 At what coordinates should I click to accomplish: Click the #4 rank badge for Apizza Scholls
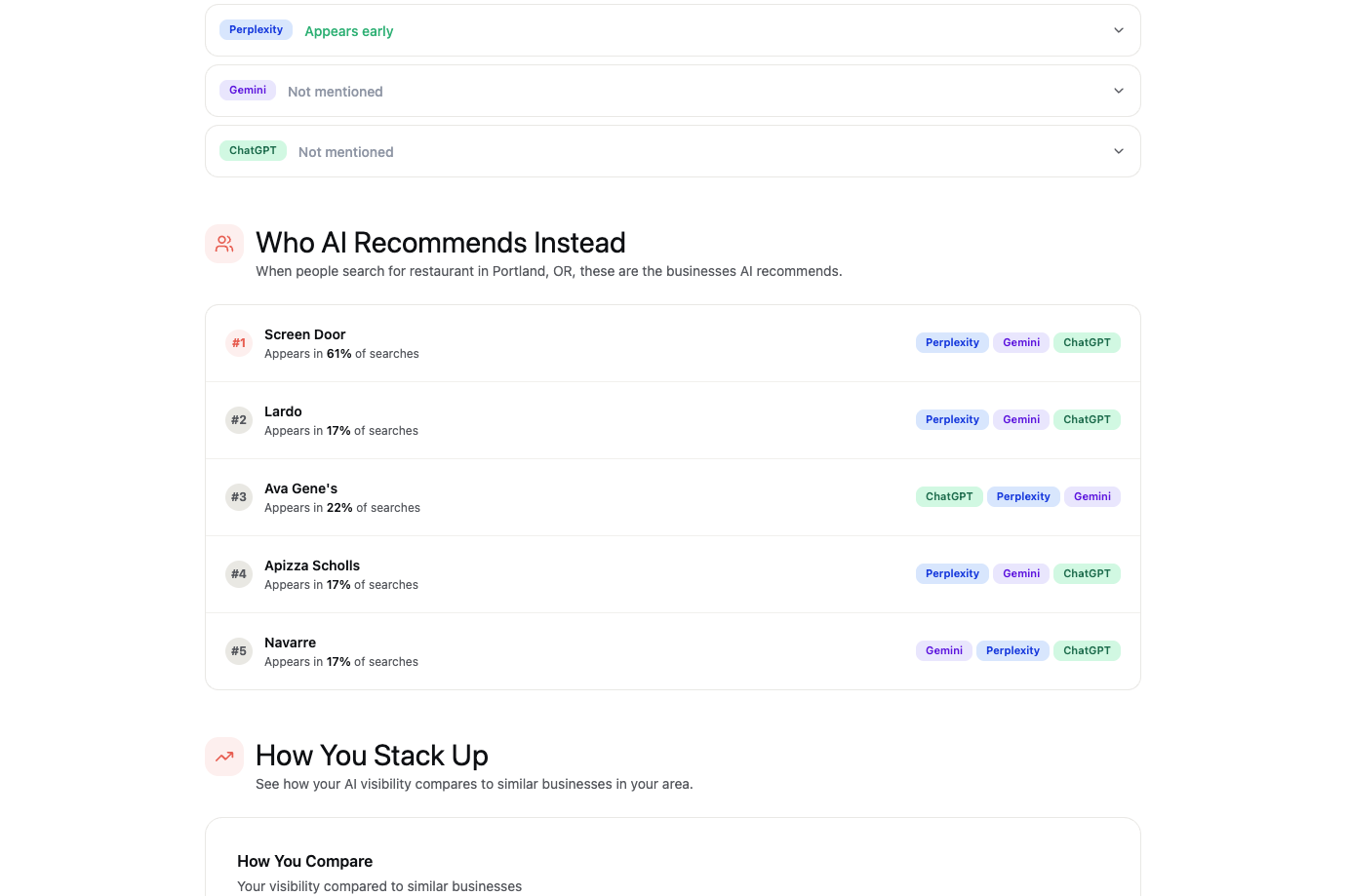[239, 574]
